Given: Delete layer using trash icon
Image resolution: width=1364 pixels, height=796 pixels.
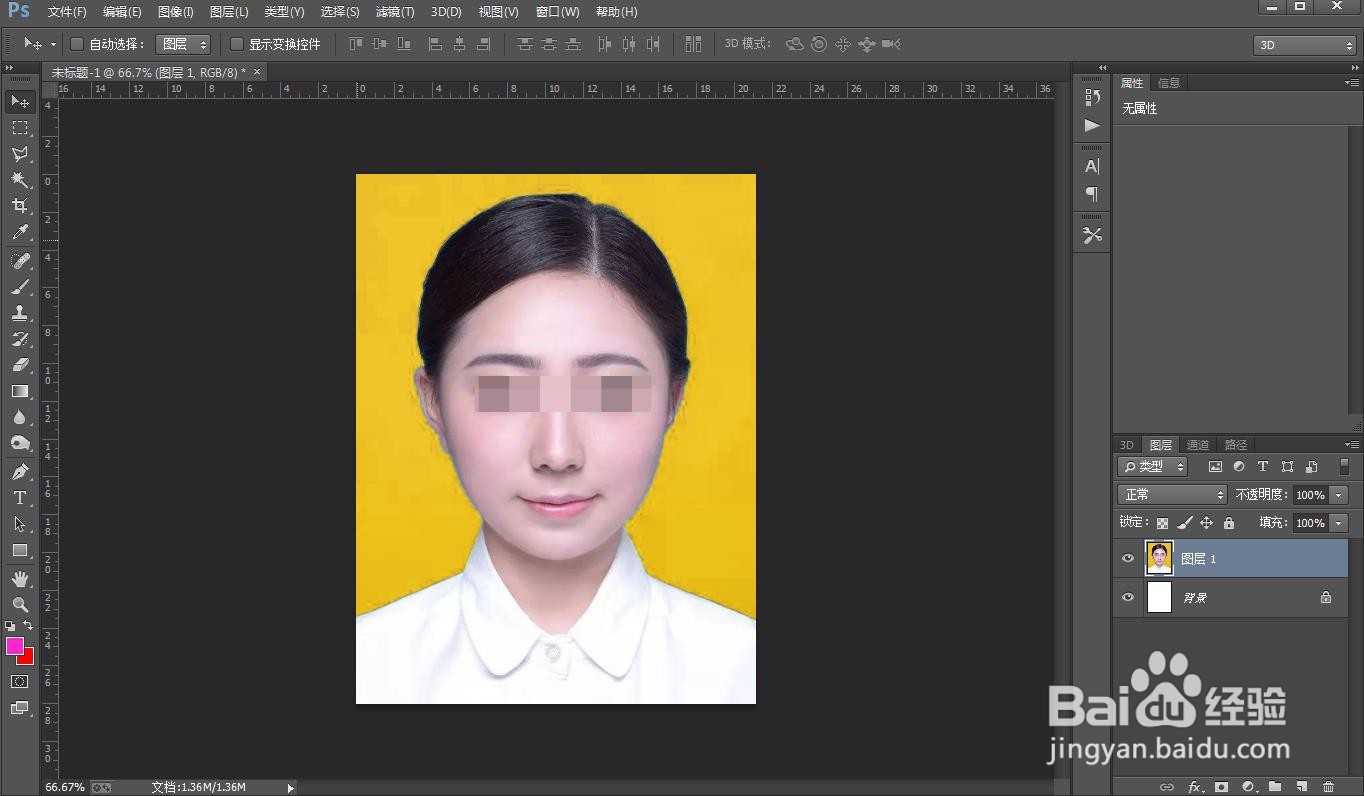Looking at the screenshot, I should click(x=1328, y=787).
